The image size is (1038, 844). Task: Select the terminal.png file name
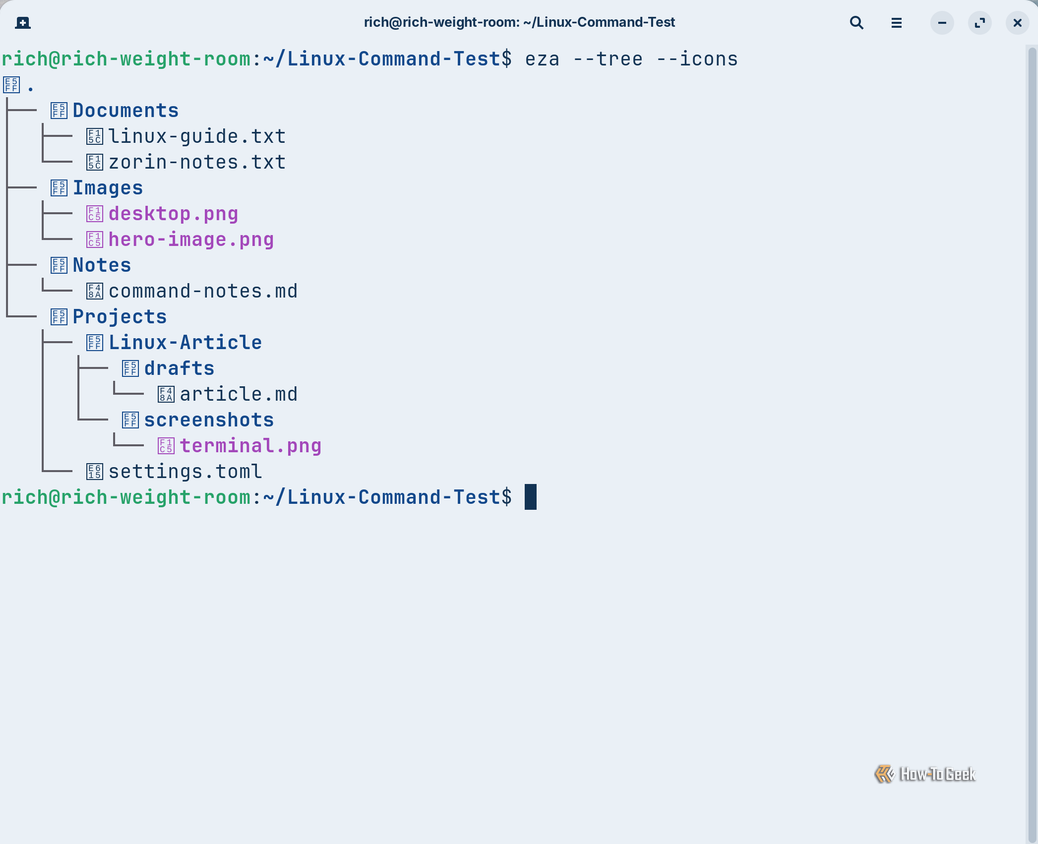click(x=251, y=446)
